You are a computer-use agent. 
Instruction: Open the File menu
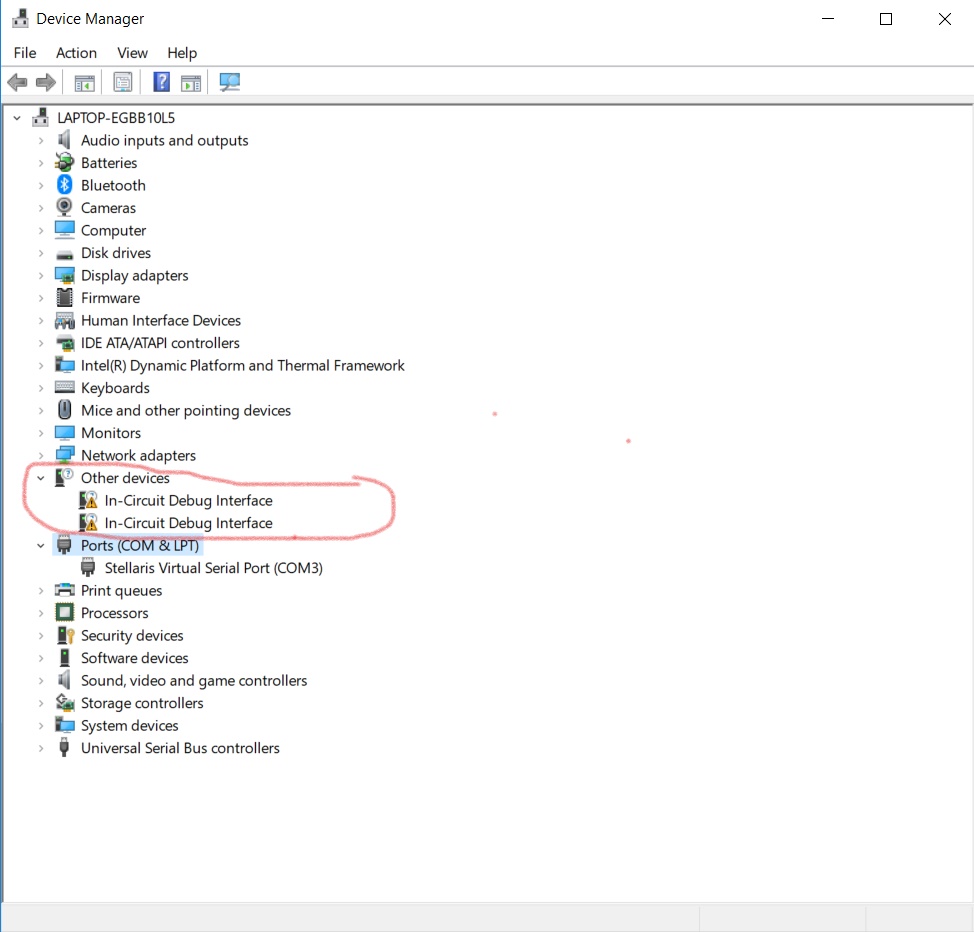(x=25, y=53)
